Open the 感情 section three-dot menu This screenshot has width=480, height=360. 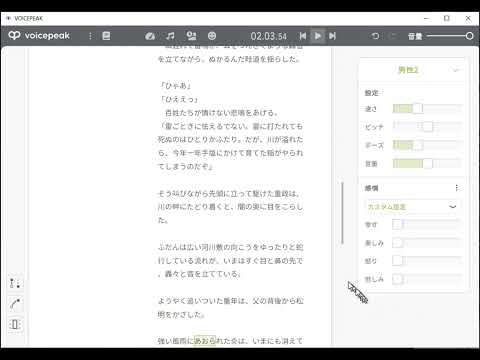[457, 188]
